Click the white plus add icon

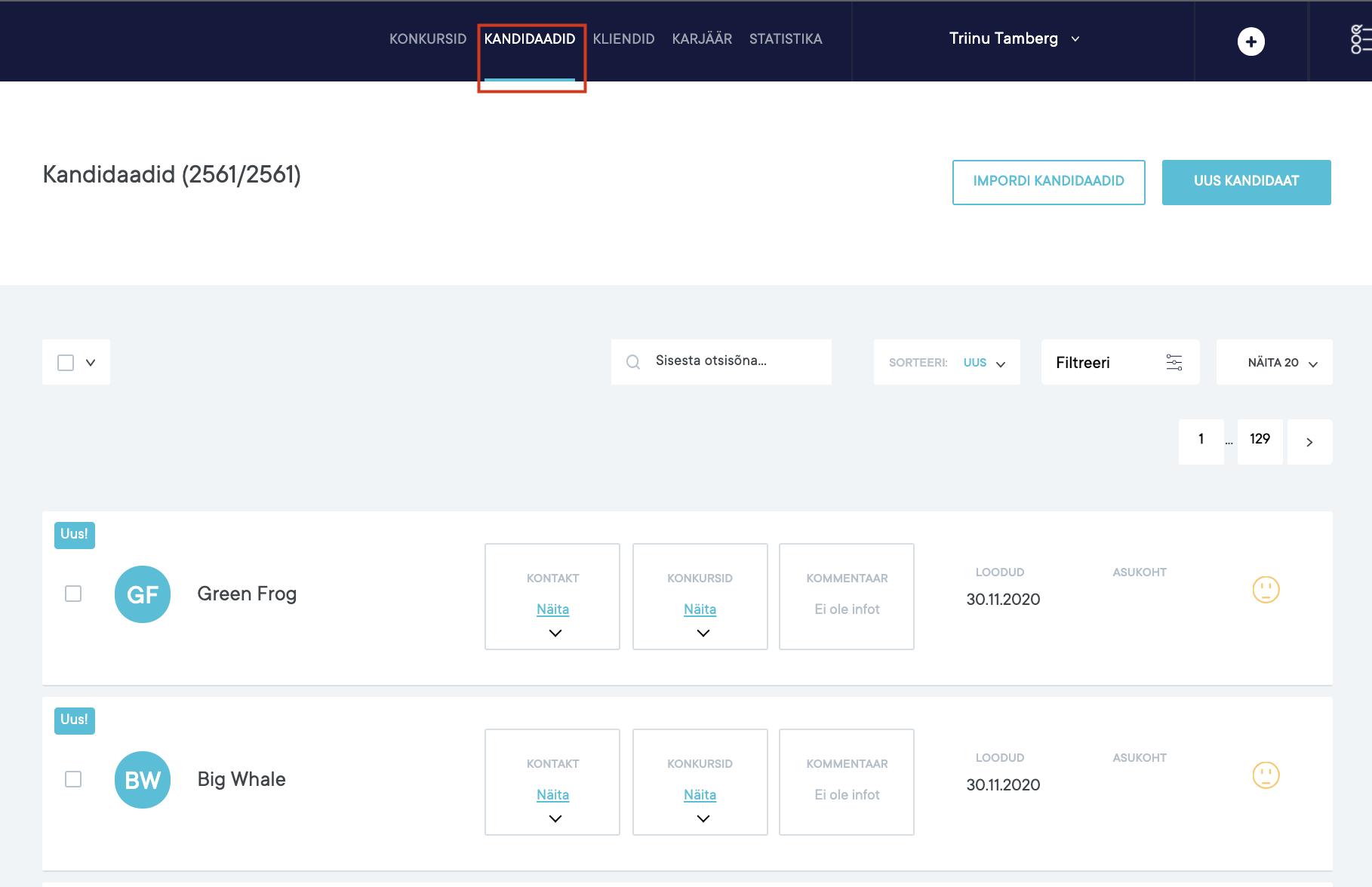(x=1250, y=41)
